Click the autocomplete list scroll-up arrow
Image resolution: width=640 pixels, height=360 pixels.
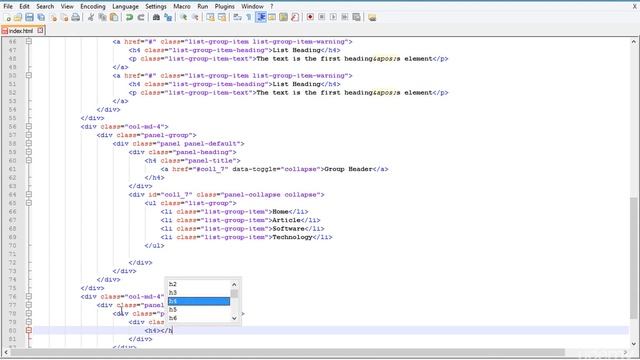point(234,284)
